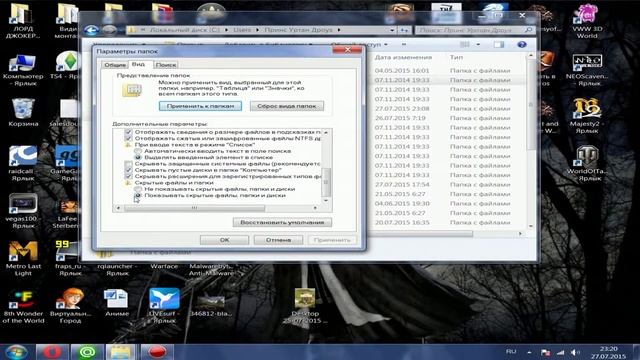Viewport: 640px width, 360px height.
Task: Expand the Explorer view options dropdown arrow
Action: 478,44
